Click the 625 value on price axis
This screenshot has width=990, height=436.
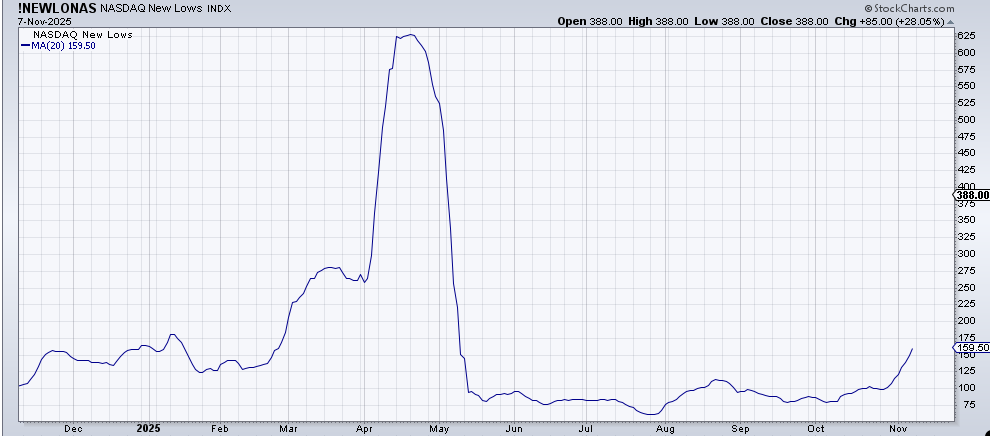tap(966, 35)
